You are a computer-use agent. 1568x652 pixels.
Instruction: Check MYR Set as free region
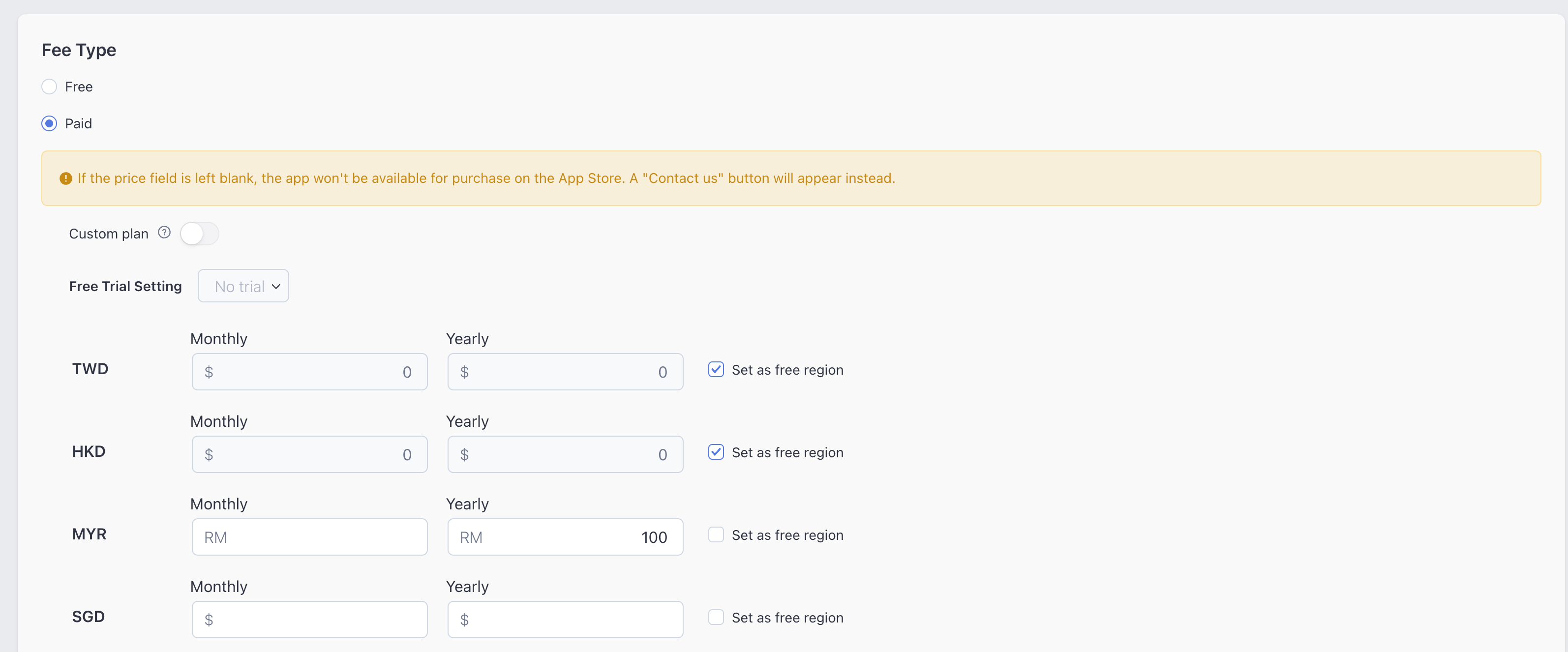tap(716, 534)
